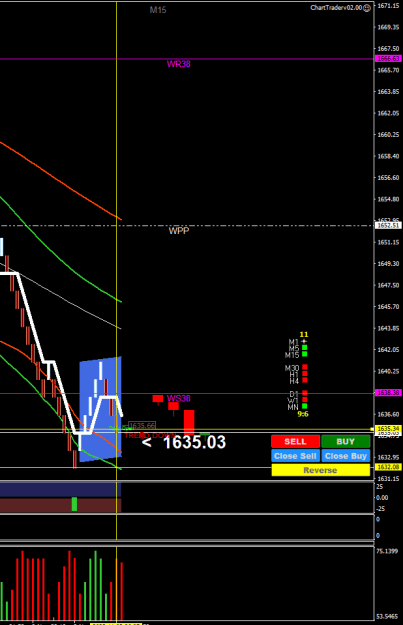The image size is (403, 625).
Task: Select the green MN trend indicator square
Action: coord(305,406)
